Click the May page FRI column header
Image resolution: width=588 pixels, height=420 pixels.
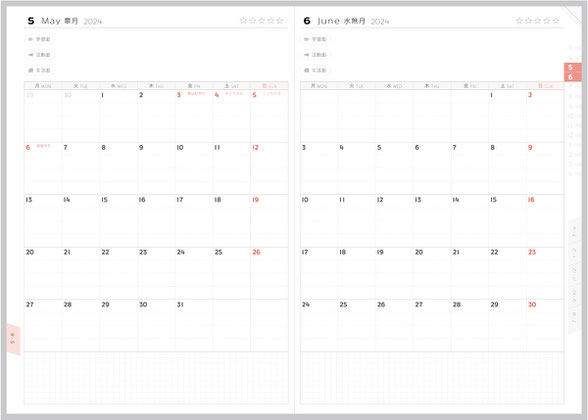[194, 86]
